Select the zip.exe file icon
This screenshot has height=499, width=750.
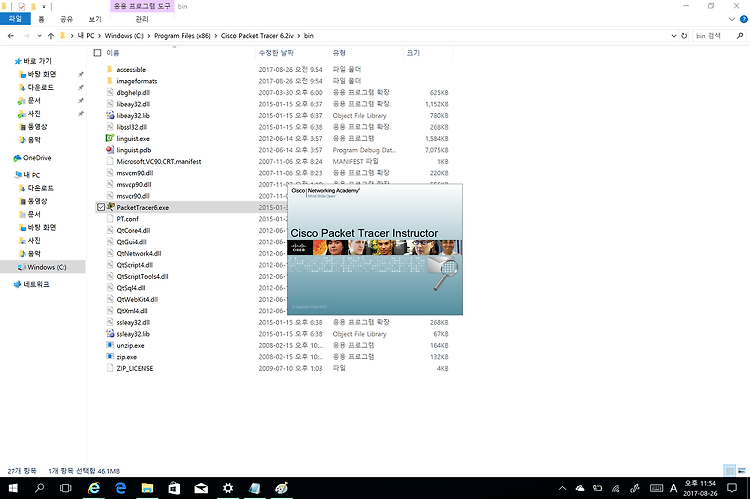[110, 356]
